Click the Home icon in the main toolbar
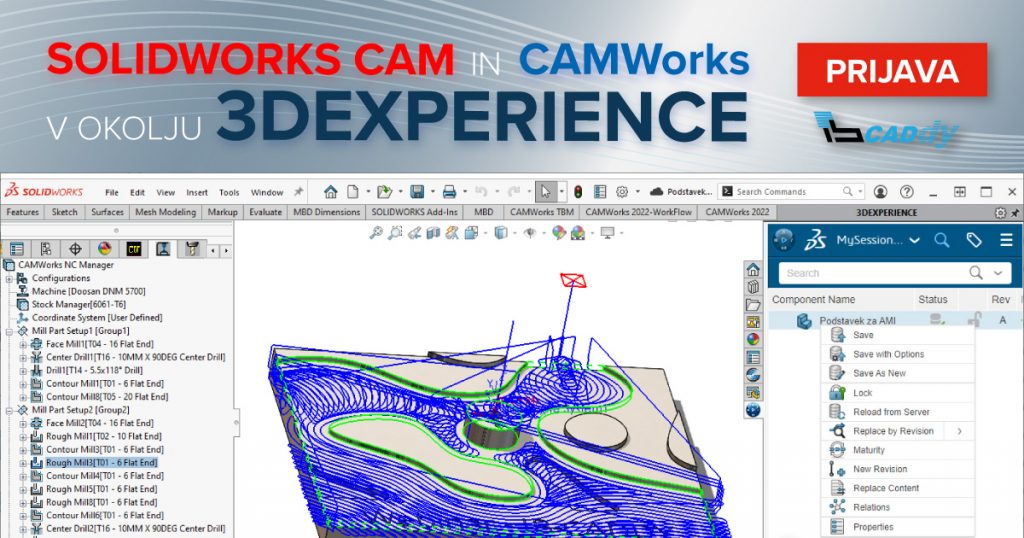1024x538 pixels. pyautogui.click(x=330, y=192)
